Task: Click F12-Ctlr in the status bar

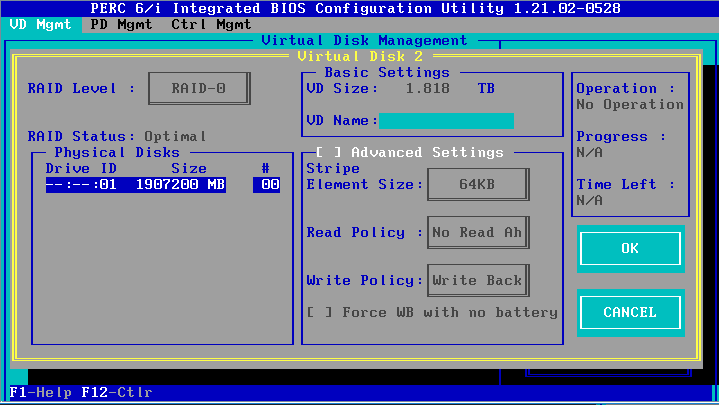Action: 116,393
